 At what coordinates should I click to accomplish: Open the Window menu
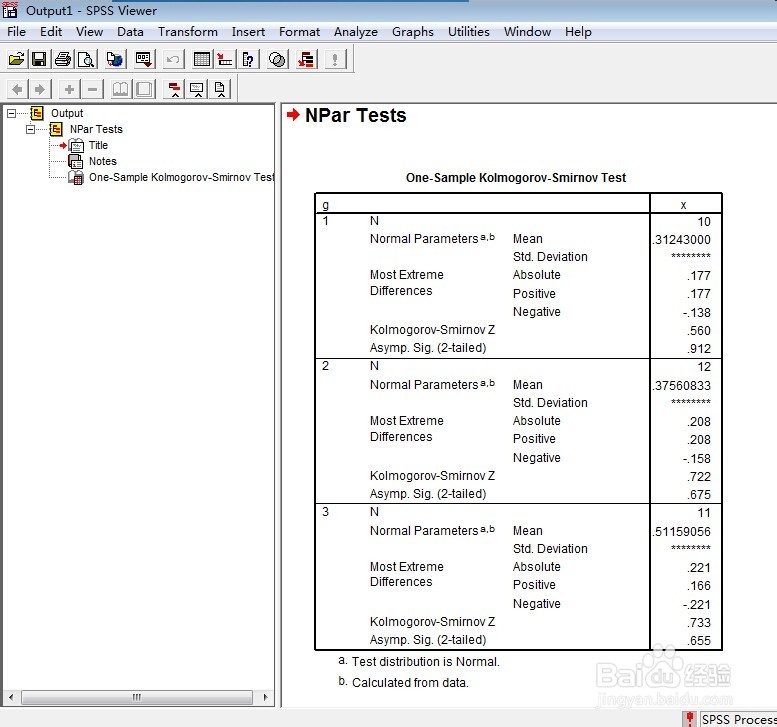click(527, 32)
